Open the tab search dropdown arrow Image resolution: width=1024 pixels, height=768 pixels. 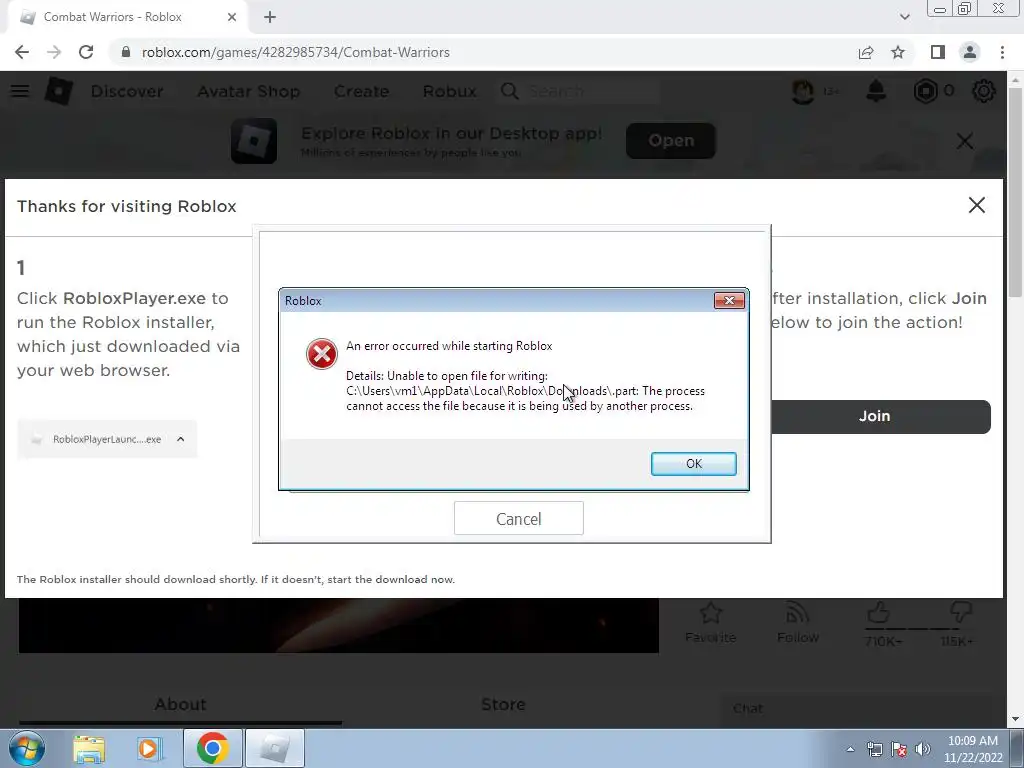pyautogui.click(x=904, y=17)
